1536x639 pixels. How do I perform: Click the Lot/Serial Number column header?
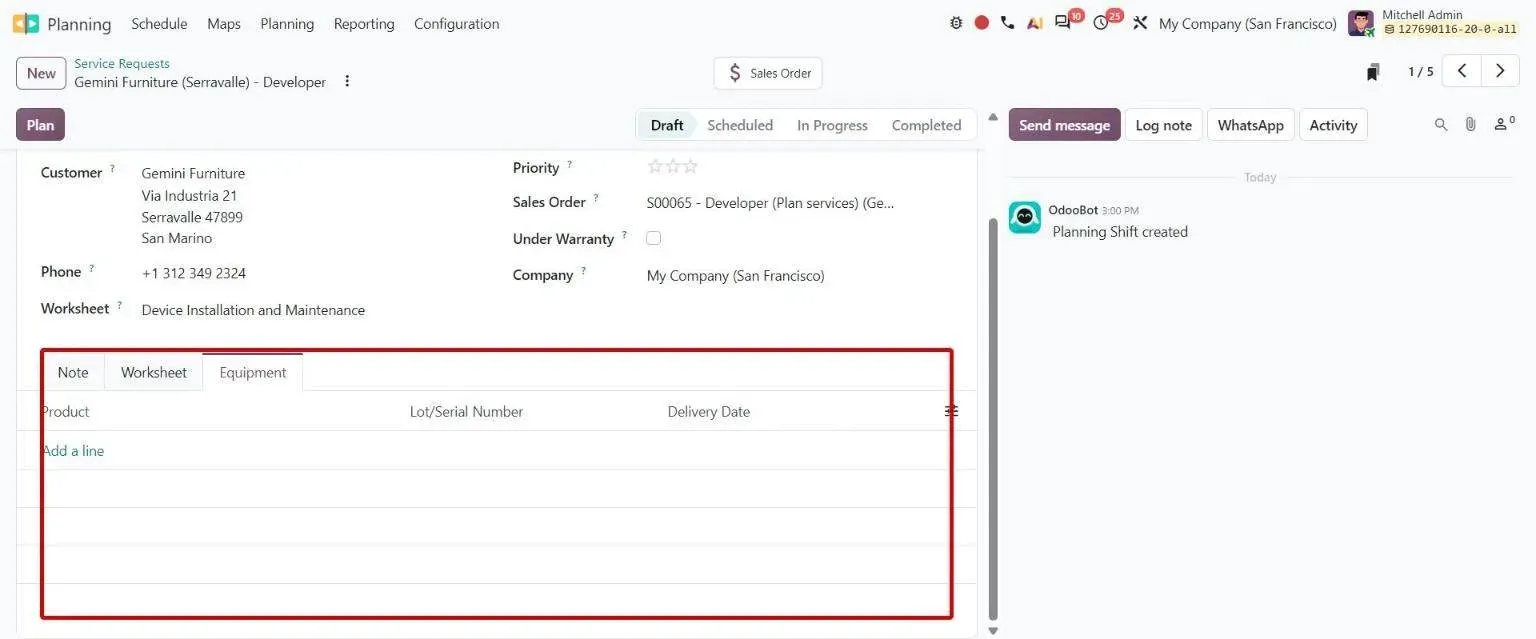466,412
